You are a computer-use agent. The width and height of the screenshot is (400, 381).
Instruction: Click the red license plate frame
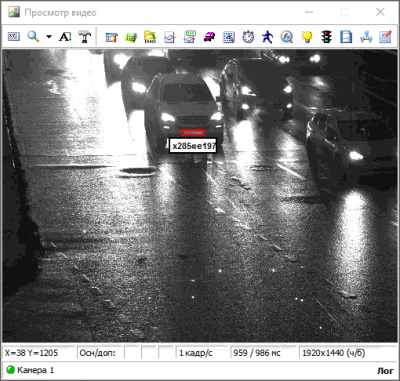click(x=193, y=132)
